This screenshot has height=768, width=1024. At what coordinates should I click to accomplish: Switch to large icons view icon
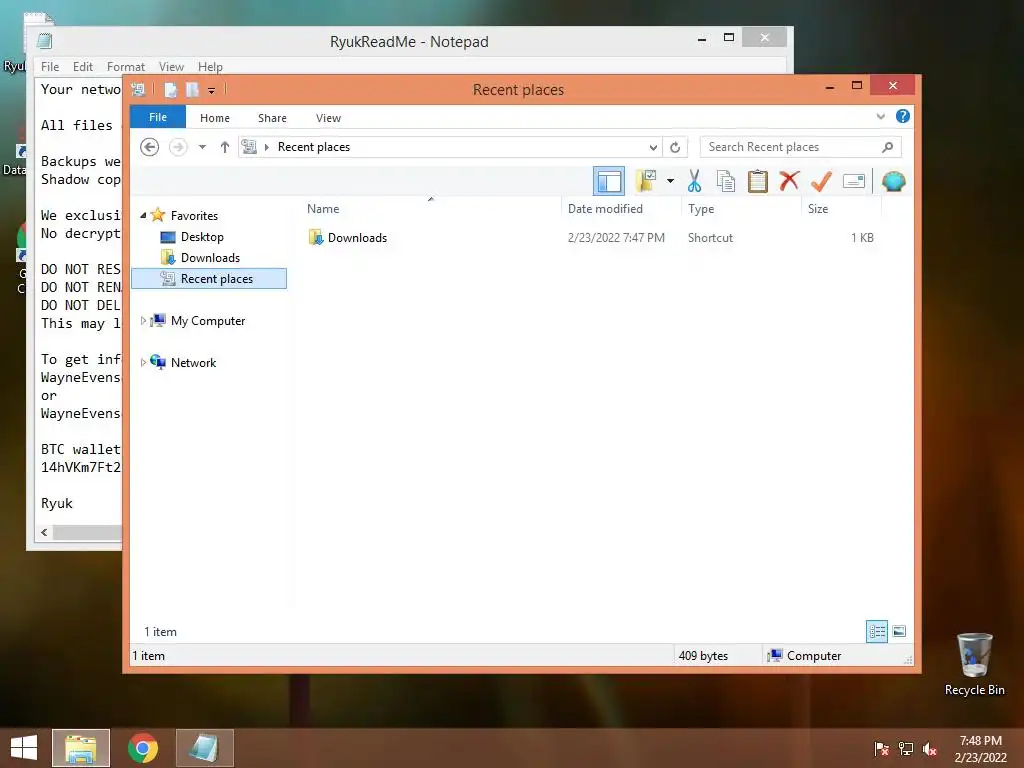pyautogui.click(x=899, y=631)
